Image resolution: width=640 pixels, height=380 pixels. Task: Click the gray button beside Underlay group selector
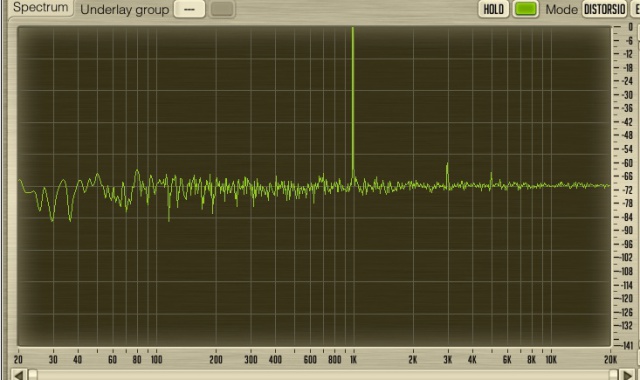[x=222, y=9]
